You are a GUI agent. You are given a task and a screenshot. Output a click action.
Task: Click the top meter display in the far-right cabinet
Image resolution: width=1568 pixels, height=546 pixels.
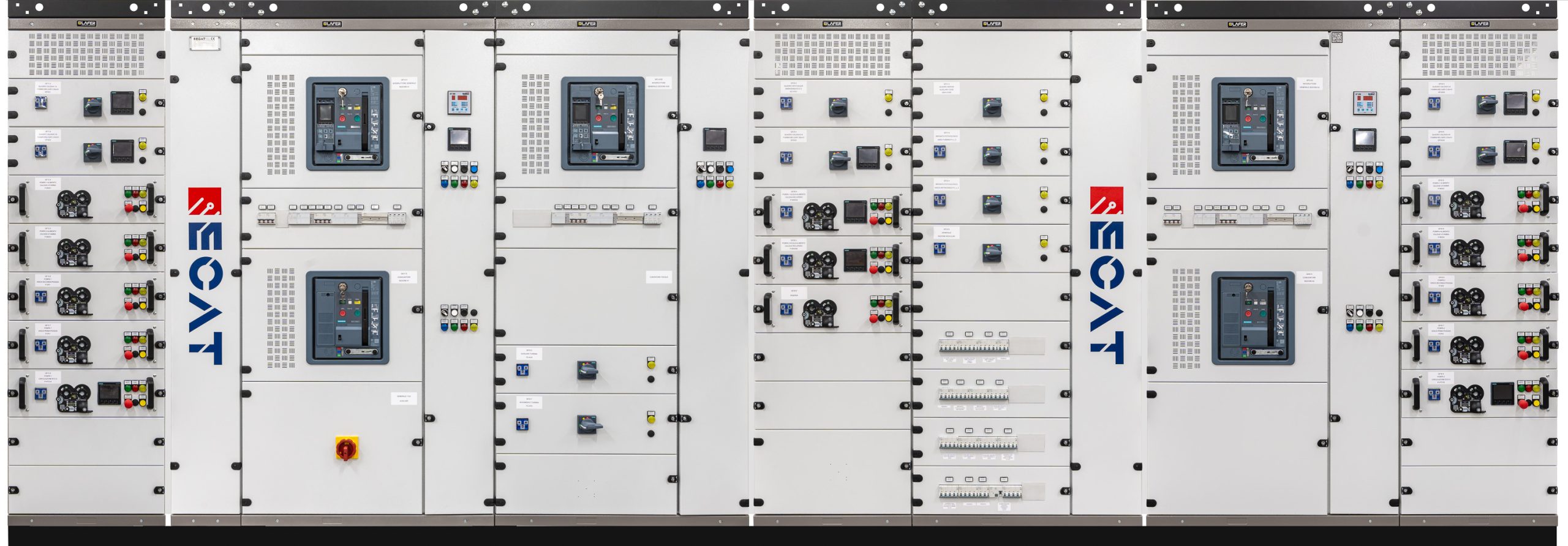(1515, 103)
